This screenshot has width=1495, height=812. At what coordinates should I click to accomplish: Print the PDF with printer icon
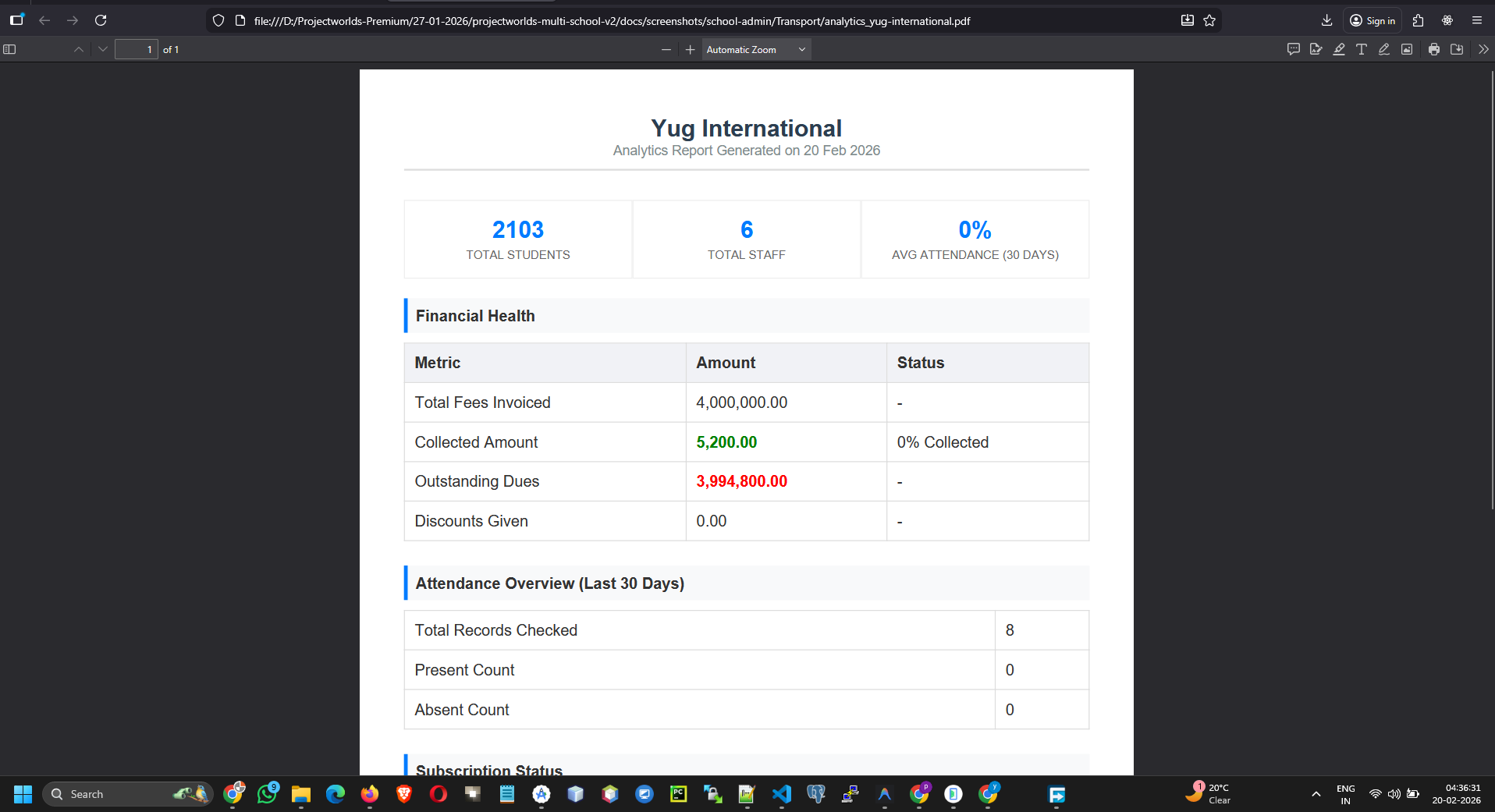coord(1434,49)
